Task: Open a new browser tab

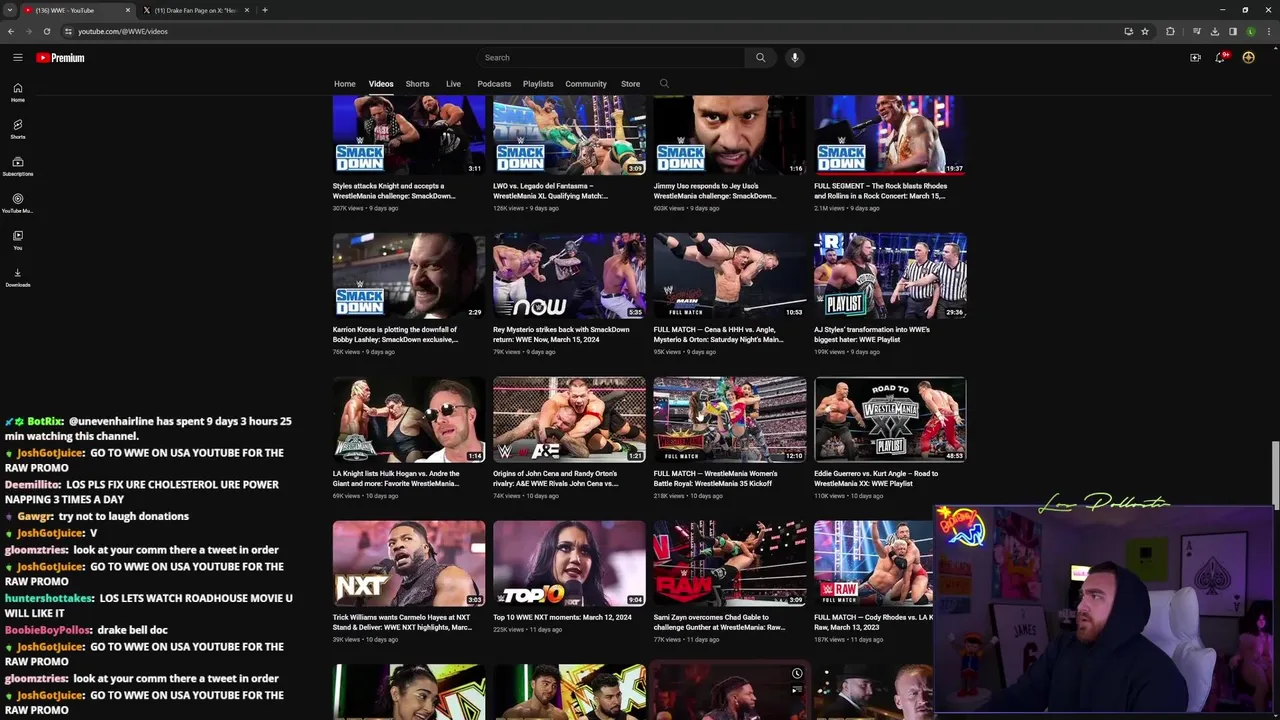Action: [265, 10]
